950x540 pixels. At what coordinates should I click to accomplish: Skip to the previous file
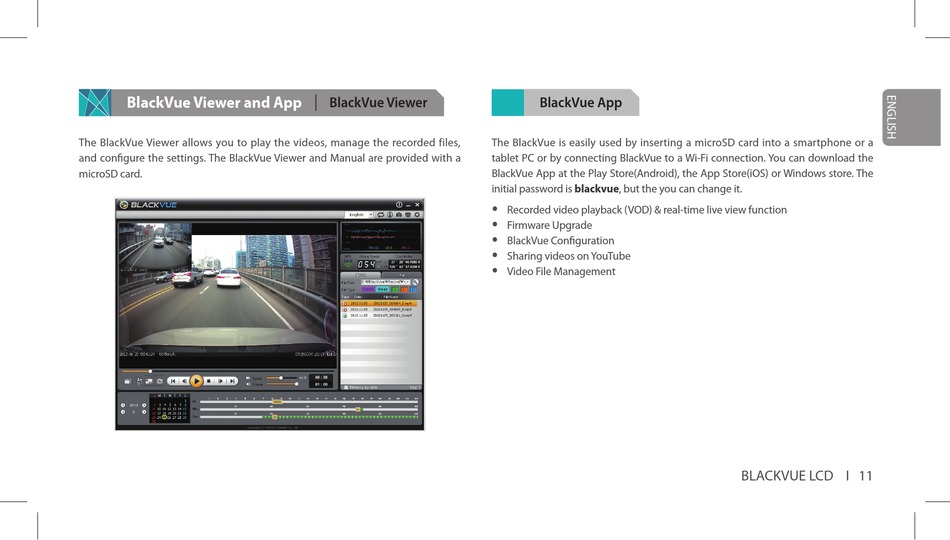(173, 381)
